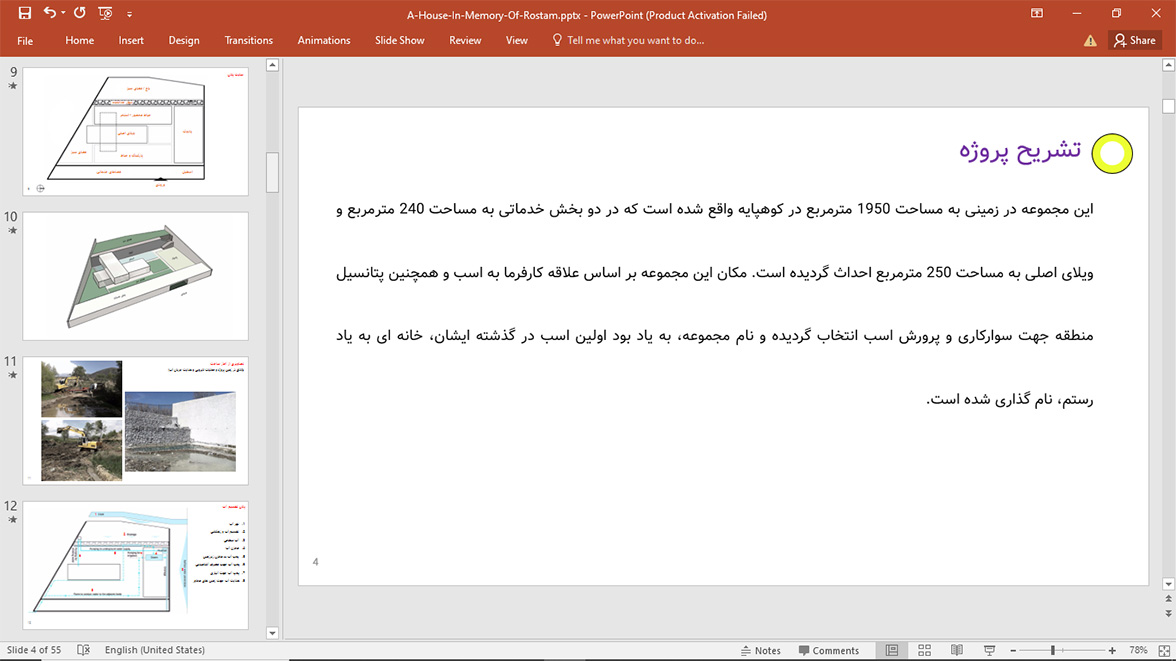Toggle the Notes pane
The width and height of the screenshot is (1176, 661).
tap(760, 650)
